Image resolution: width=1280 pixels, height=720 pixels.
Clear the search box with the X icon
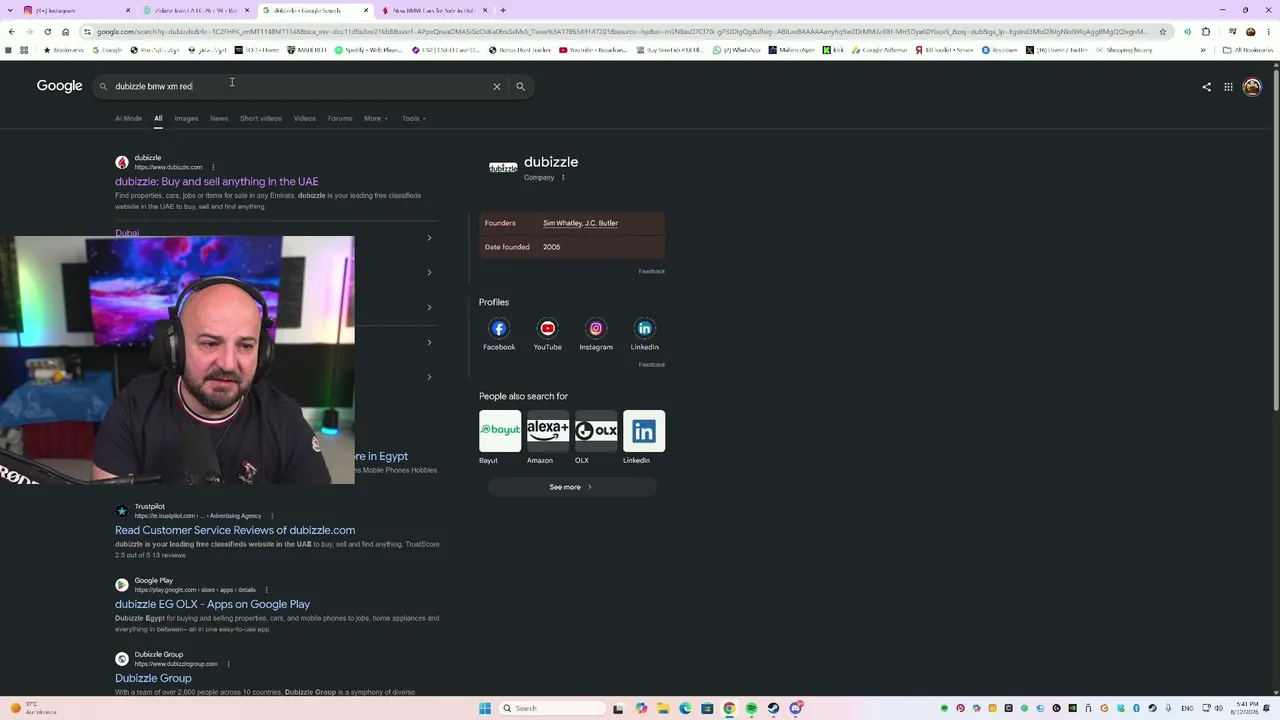coord(496,86)
